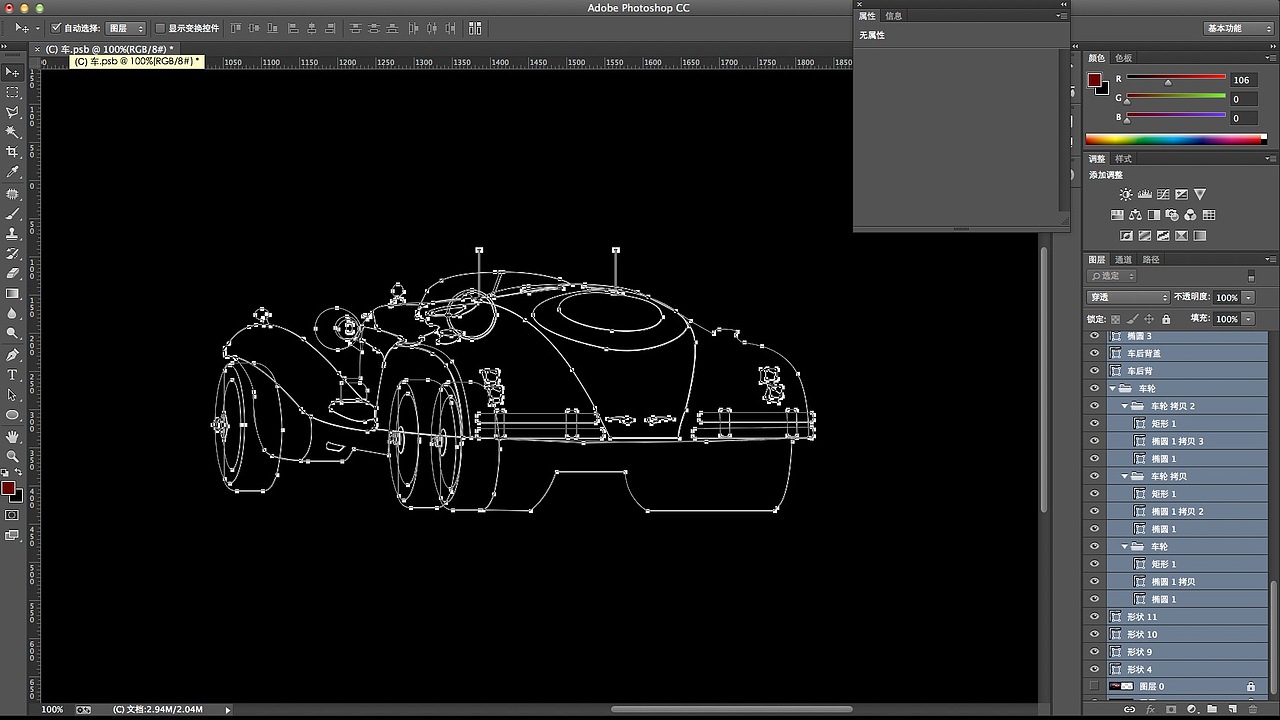Open the 基本功能 workspace dropdown
Screen dimensions: 1280x720
coord(1238,28)
